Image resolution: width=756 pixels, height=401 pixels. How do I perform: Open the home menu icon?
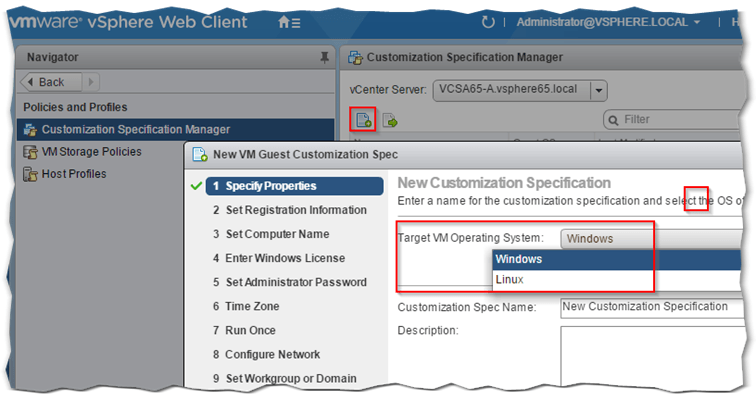(x=289, y=22)
